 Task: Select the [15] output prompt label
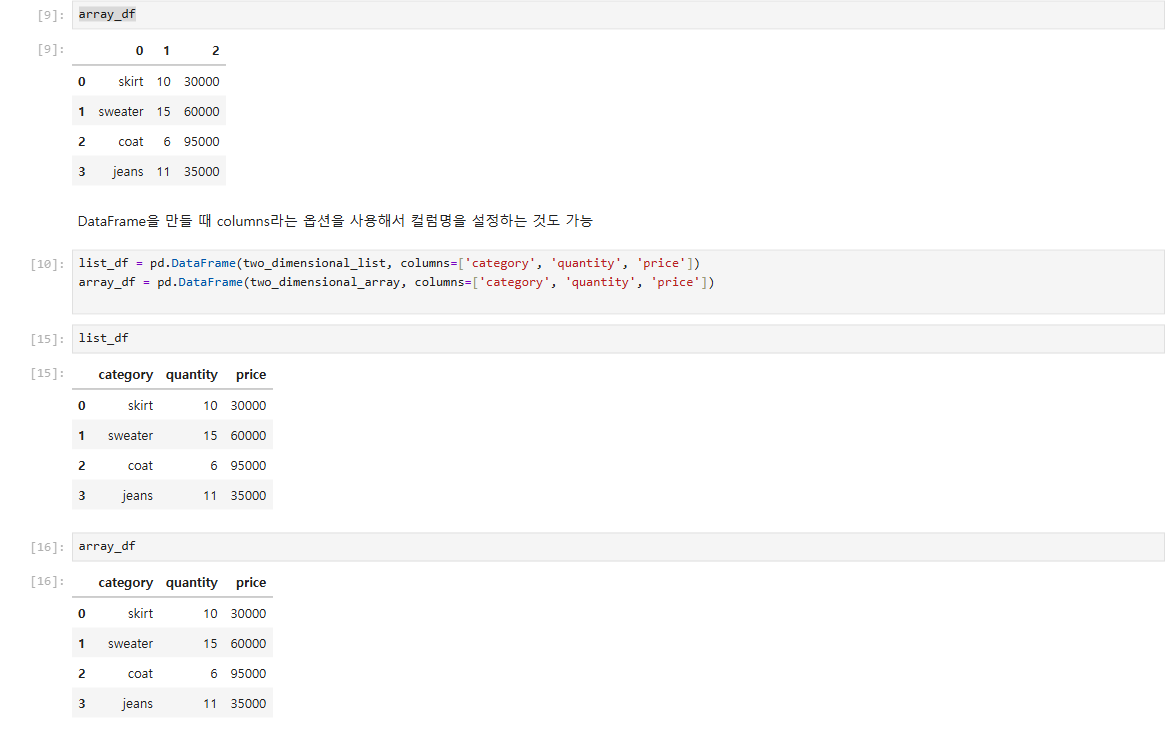coord(47,373)
